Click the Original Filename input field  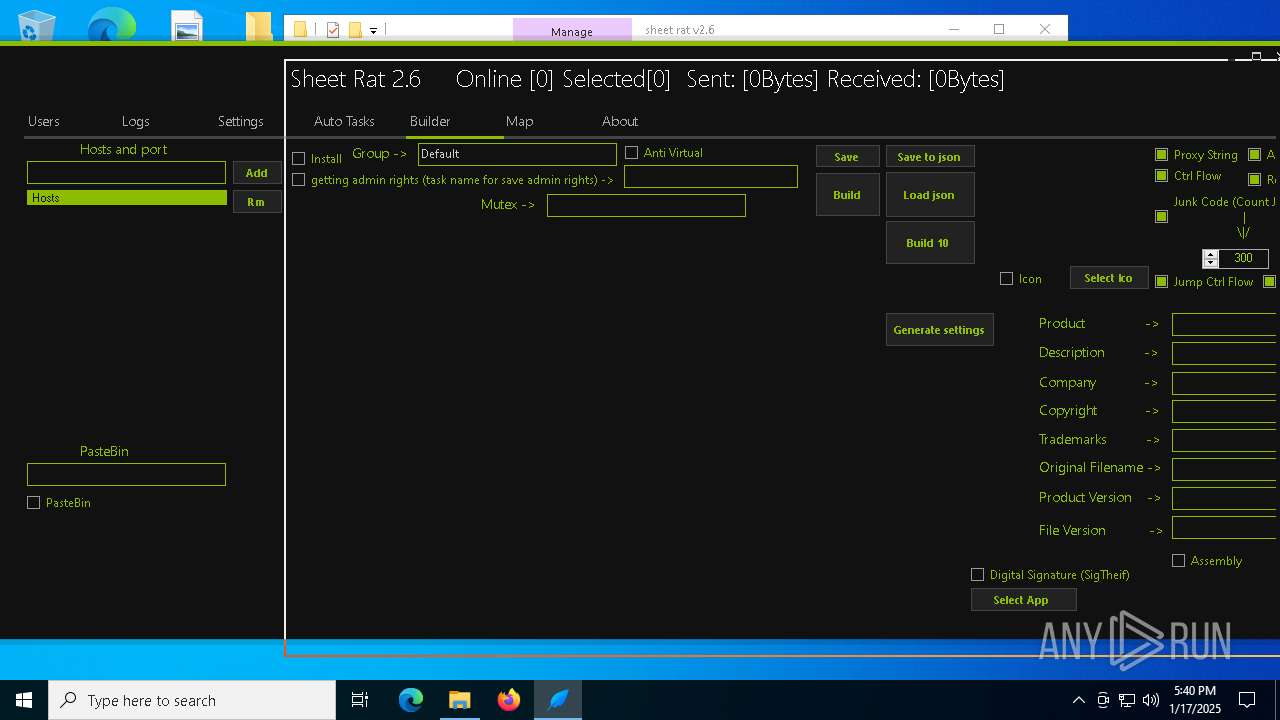pos(1225,469)
